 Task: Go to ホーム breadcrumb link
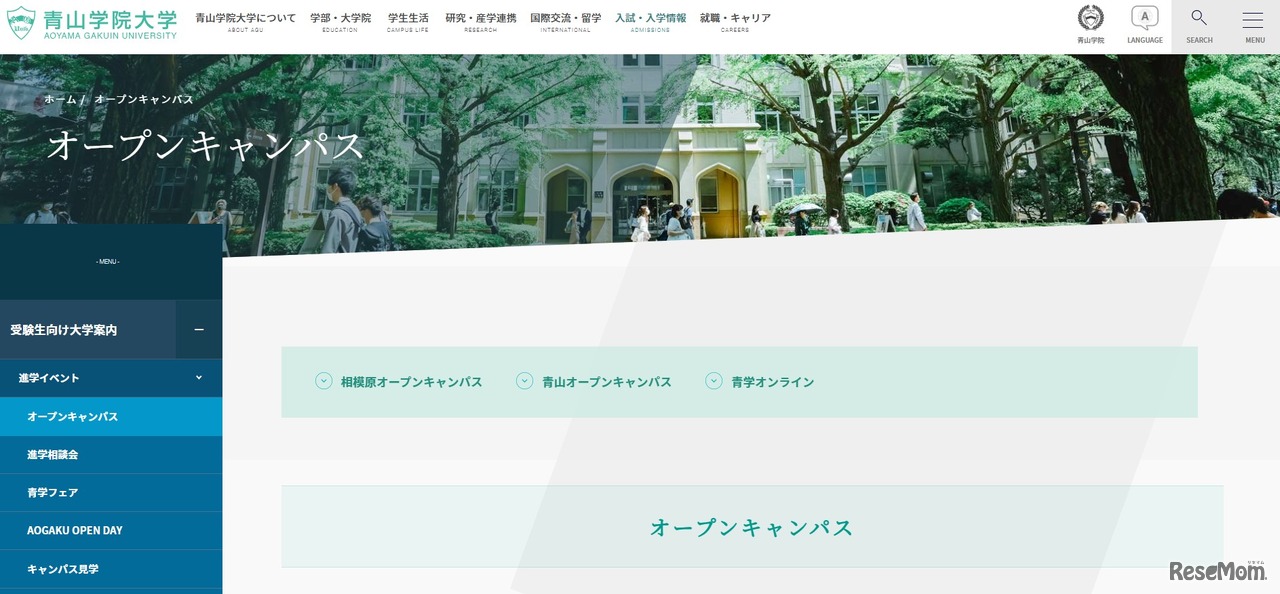pyautogui.click(x=60, y=100)
